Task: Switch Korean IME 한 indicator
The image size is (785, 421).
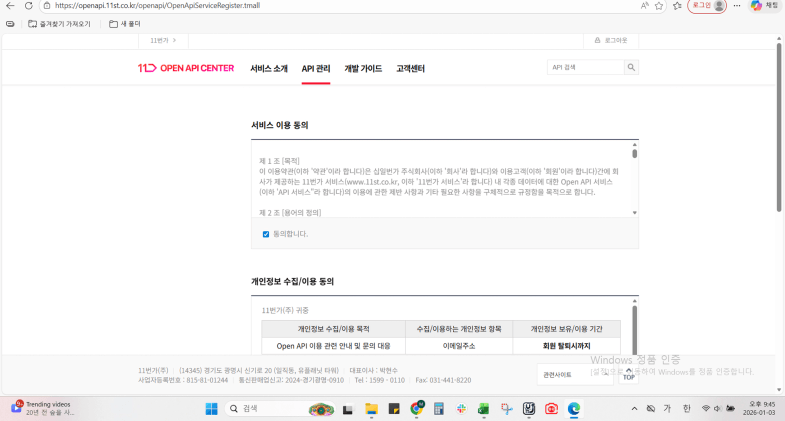Action: pos(686,408)
